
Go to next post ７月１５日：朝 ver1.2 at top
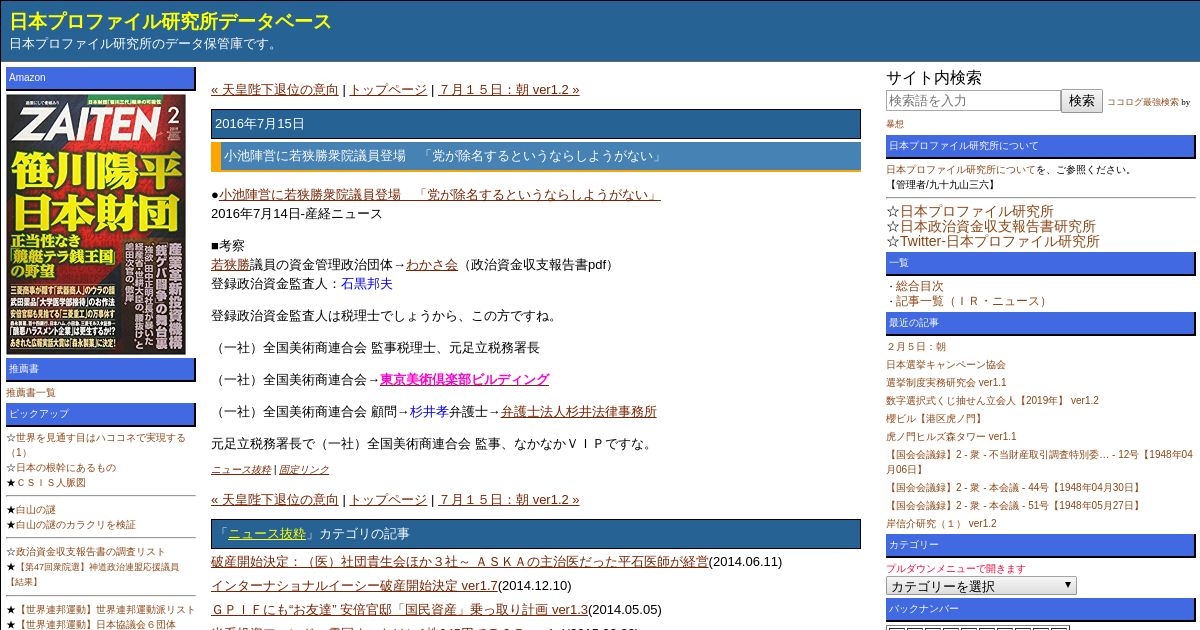click(509, 90)
